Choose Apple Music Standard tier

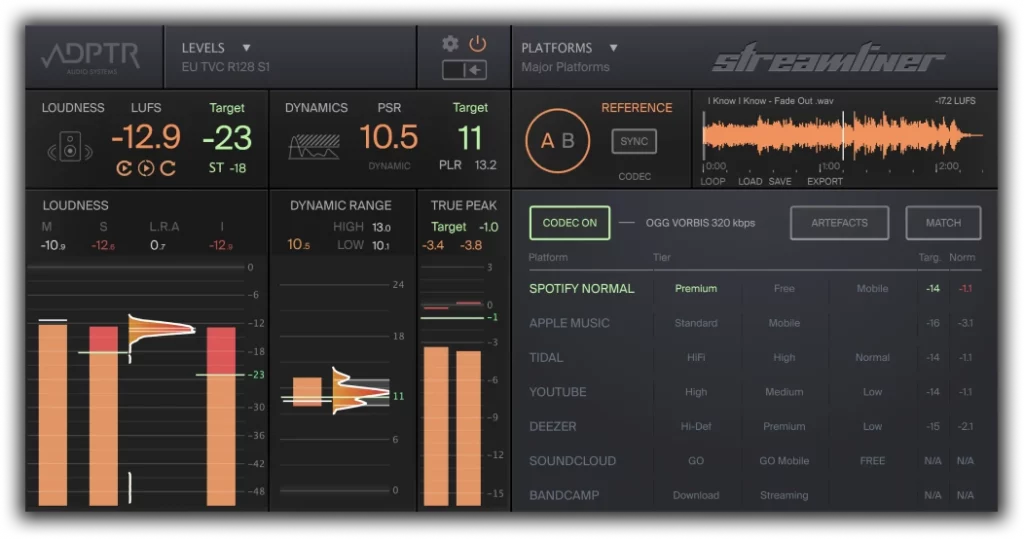pyautogui.click(x=696, y=323)
